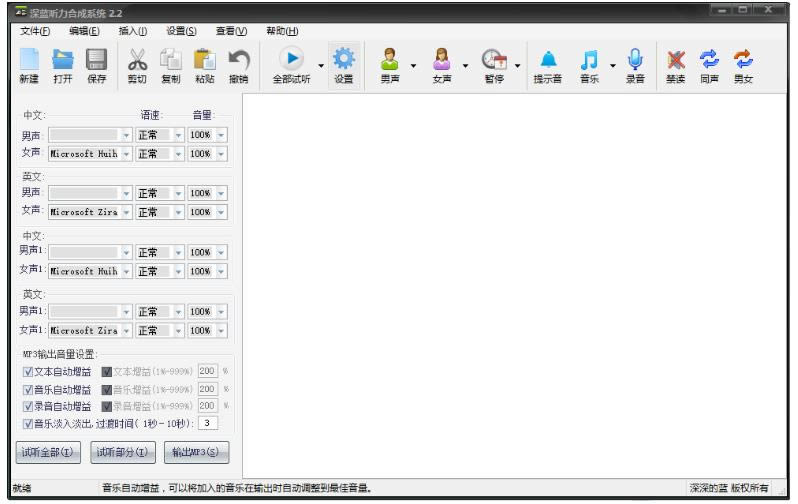This screenshot has width=798, height=504.
Task: Click the 录音增益 200 percent field
Action: click(208, 406)
